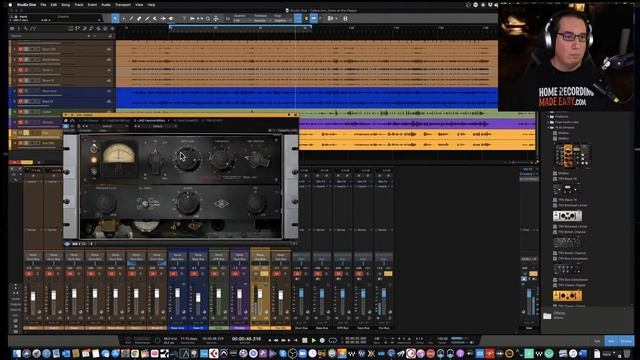The image size is (640, 360).
Task: Select the Arrow tool in the toolbar
Action: 116,18
